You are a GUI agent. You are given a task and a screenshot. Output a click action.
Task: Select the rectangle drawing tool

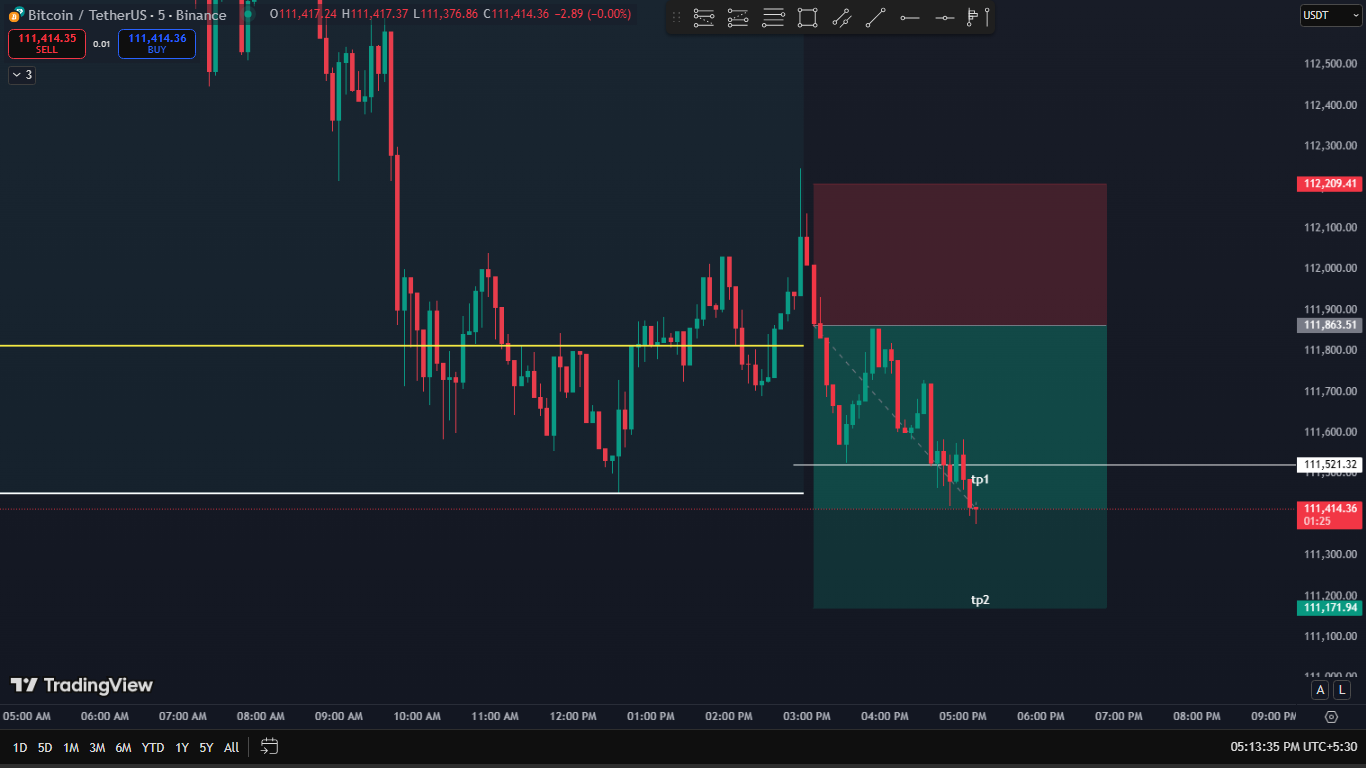point(807,17)
